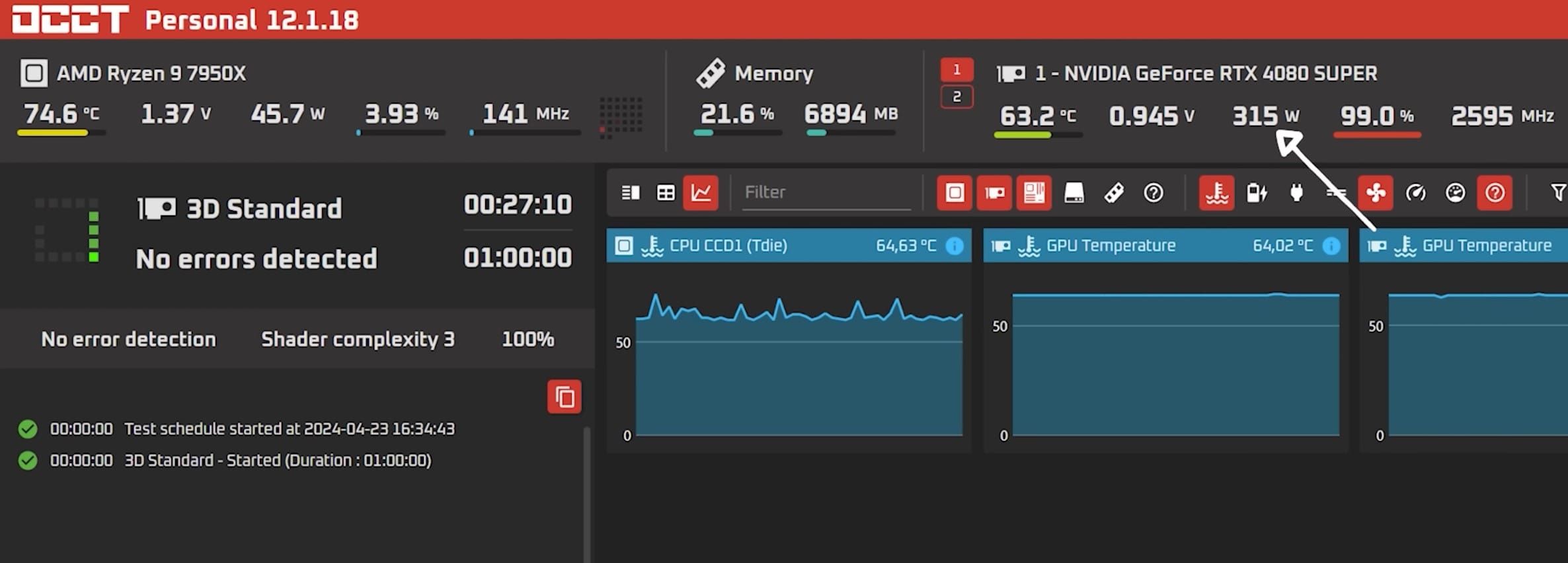Click the CPU usage 3.93 % reading

pos(402,114)
